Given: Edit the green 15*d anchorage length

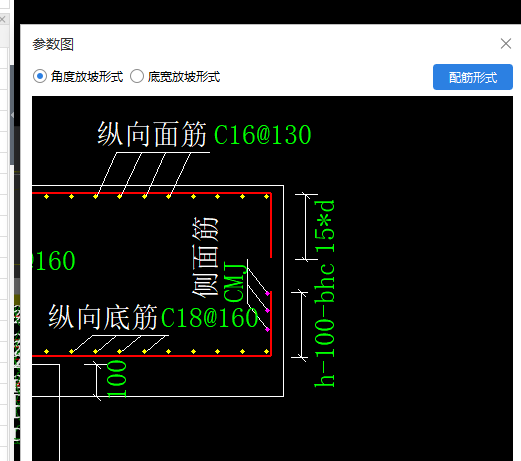Looking at the screenshot, I should (324, 226).
